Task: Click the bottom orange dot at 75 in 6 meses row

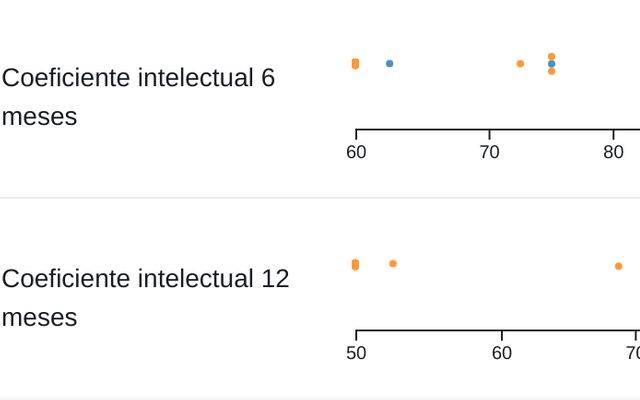Action: pos(551,71)
